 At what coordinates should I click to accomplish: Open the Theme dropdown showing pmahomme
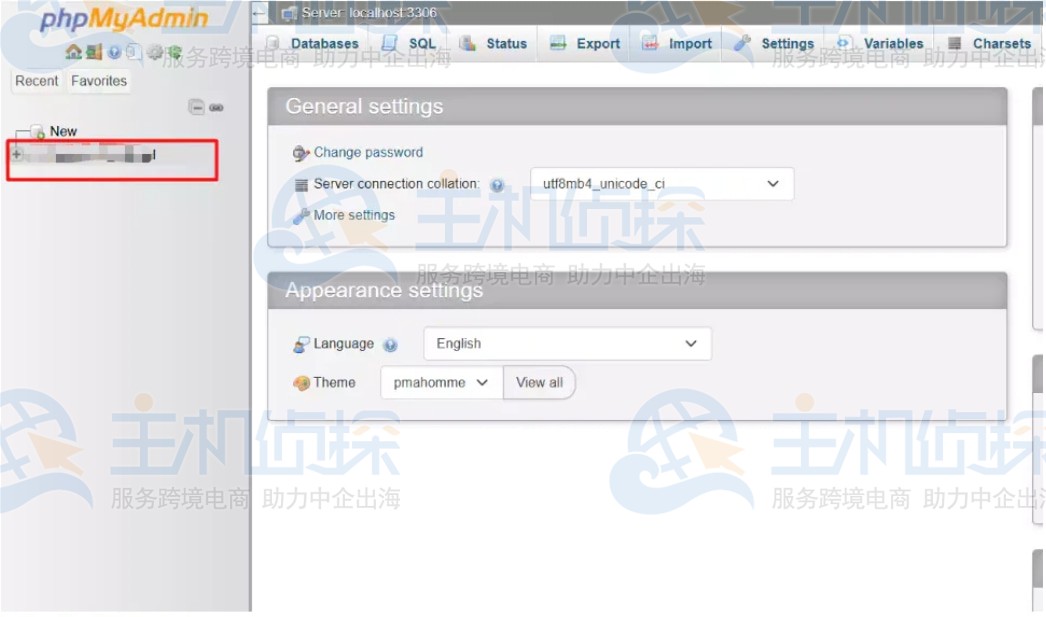point(442,383)
